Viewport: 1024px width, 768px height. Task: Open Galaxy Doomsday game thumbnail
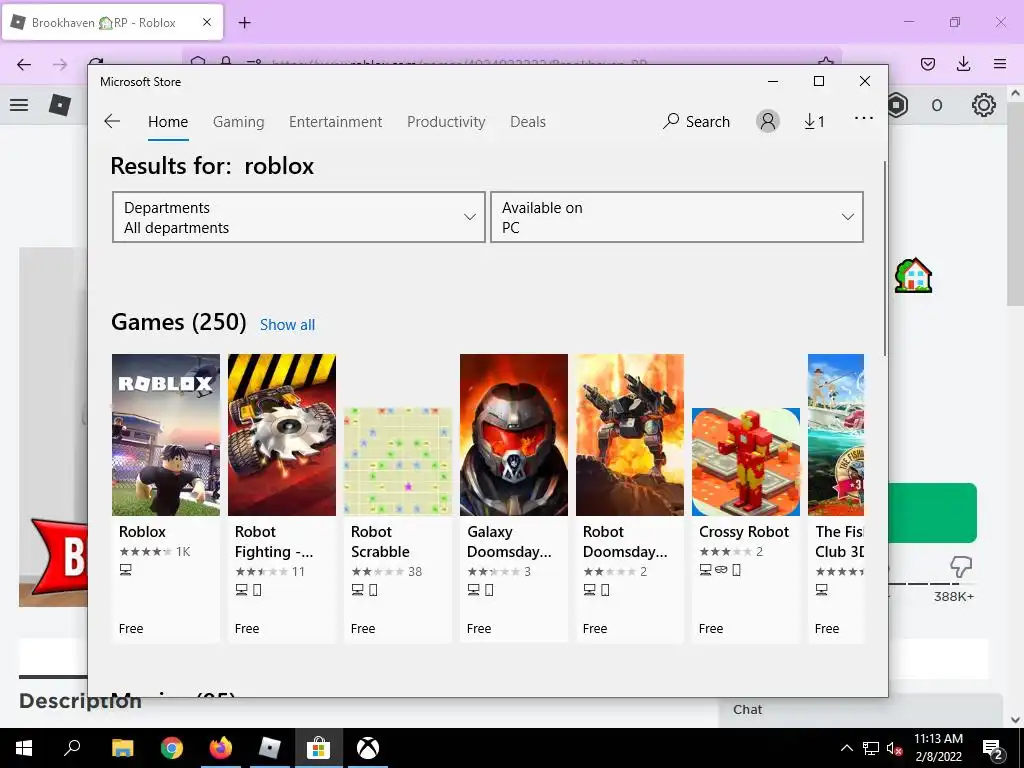click(514, 435)
